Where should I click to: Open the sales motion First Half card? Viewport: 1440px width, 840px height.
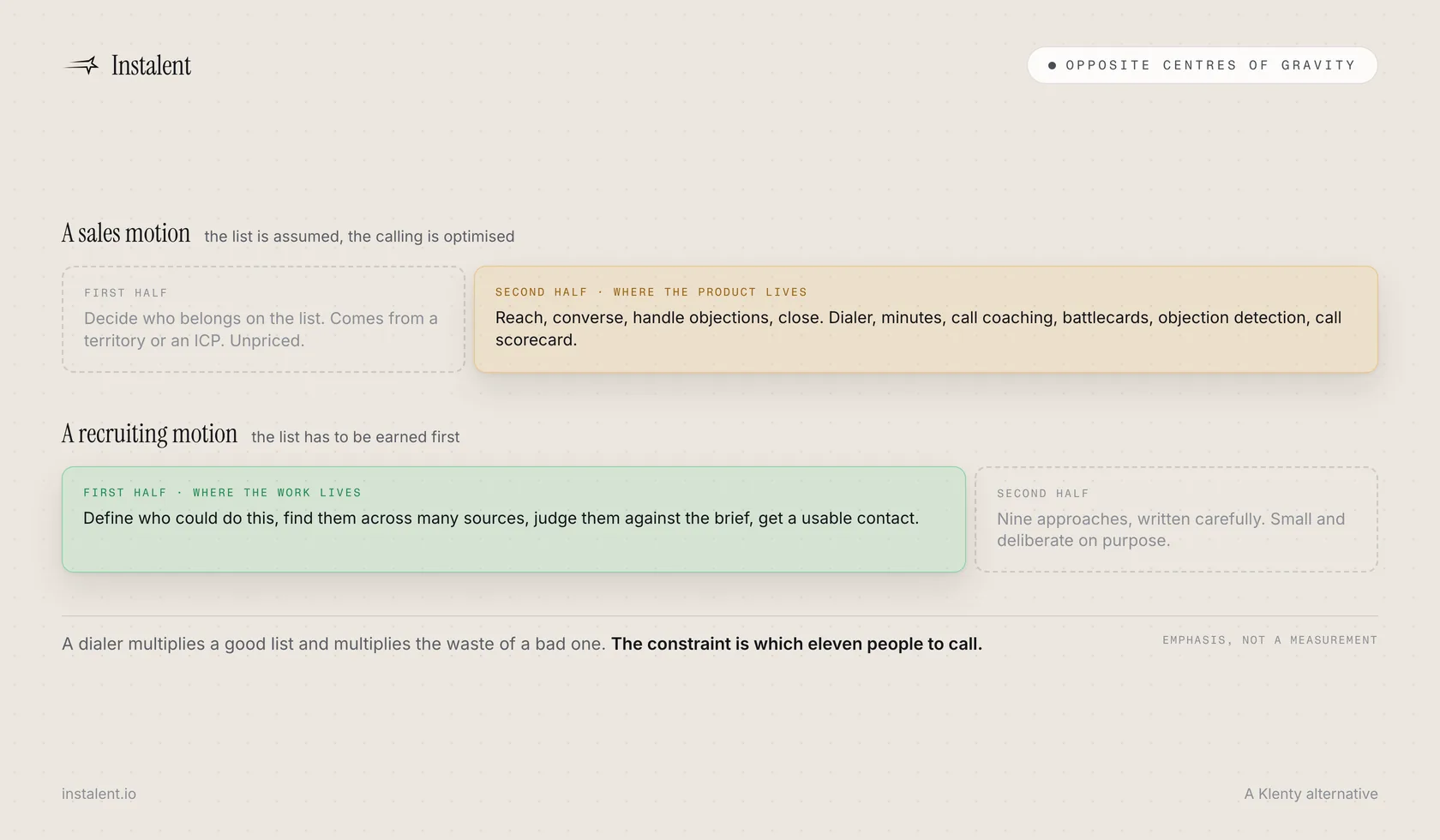pyautogui.click(x=263, y=319)
